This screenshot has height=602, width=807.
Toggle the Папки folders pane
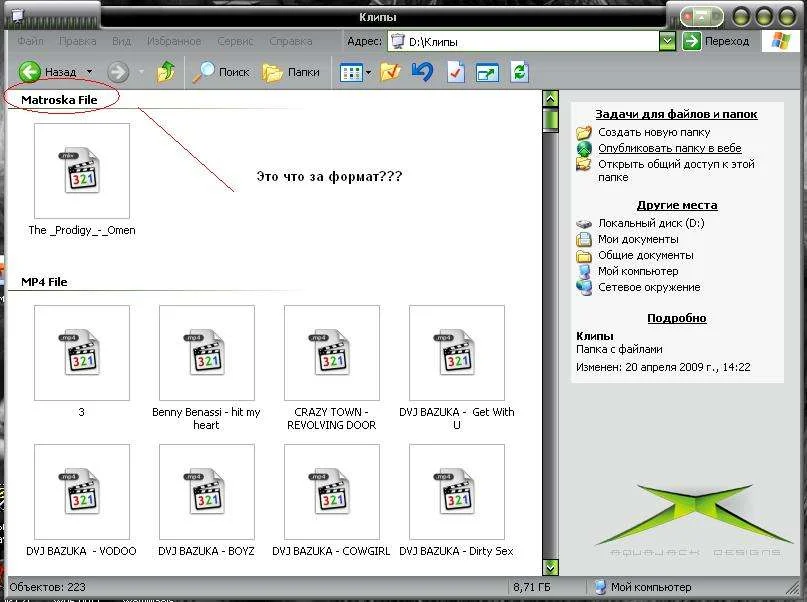(x=291, y=73)
